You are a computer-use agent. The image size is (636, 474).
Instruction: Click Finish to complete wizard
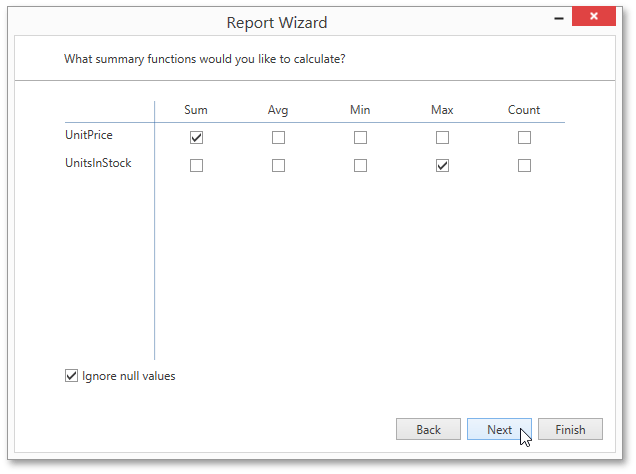coord(570,429)
